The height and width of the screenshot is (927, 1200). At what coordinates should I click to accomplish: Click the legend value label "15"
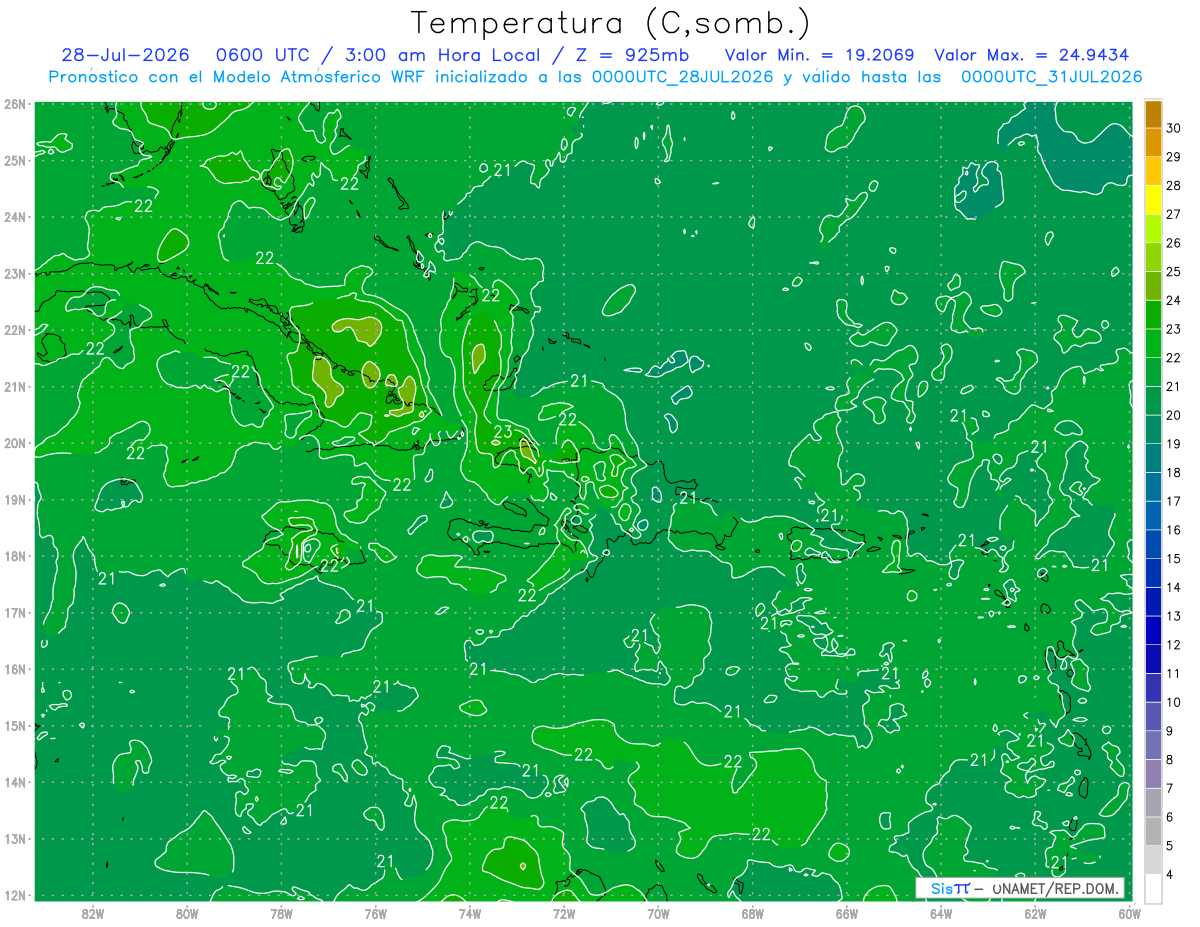tap(1175, 558)
